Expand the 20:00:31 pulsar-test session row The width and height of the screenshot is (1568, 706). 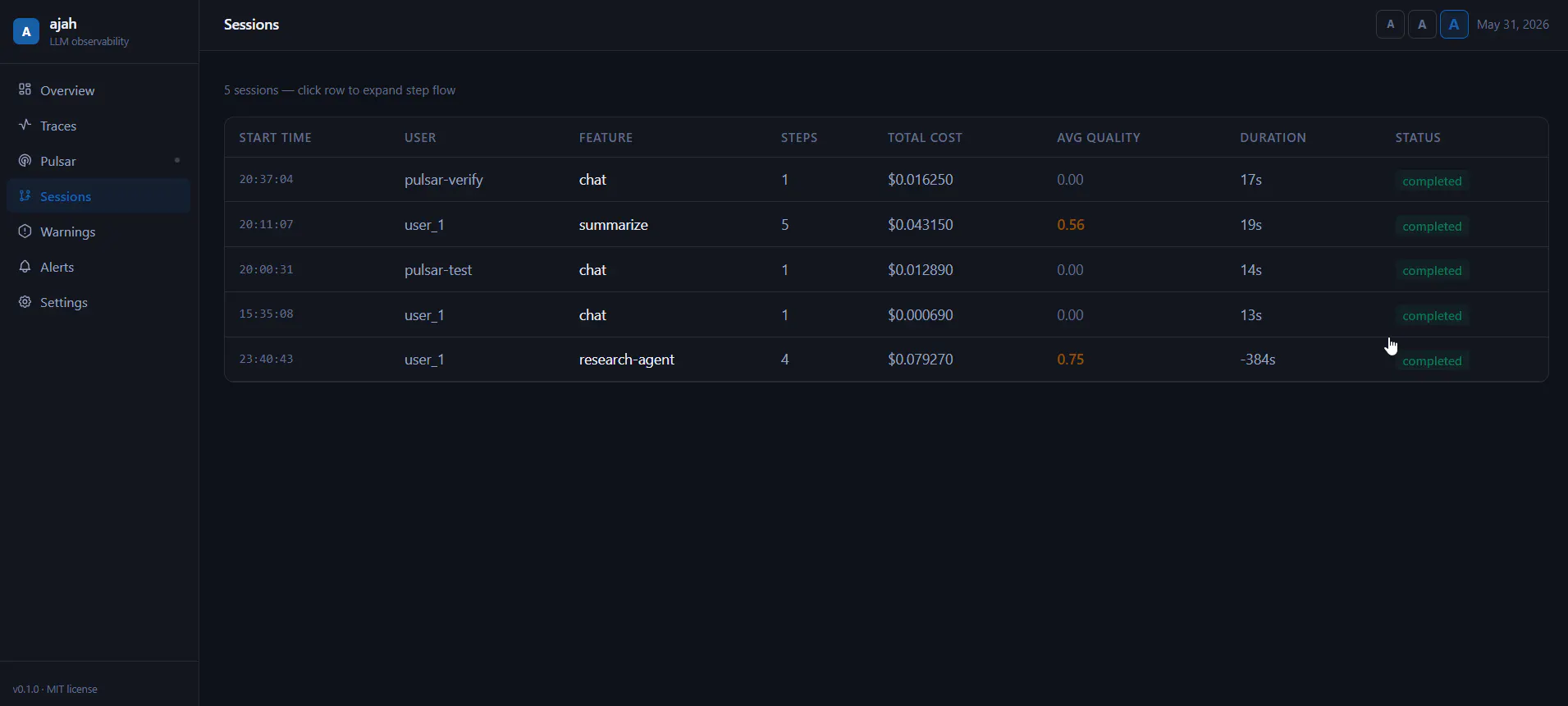(x=886, y=270)
